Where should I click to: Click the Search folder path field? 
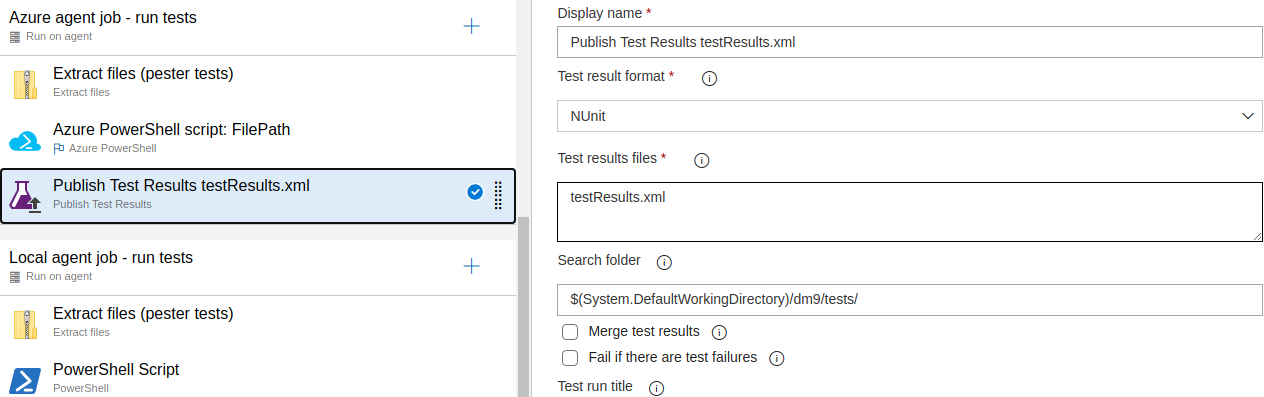click(910, 300)
